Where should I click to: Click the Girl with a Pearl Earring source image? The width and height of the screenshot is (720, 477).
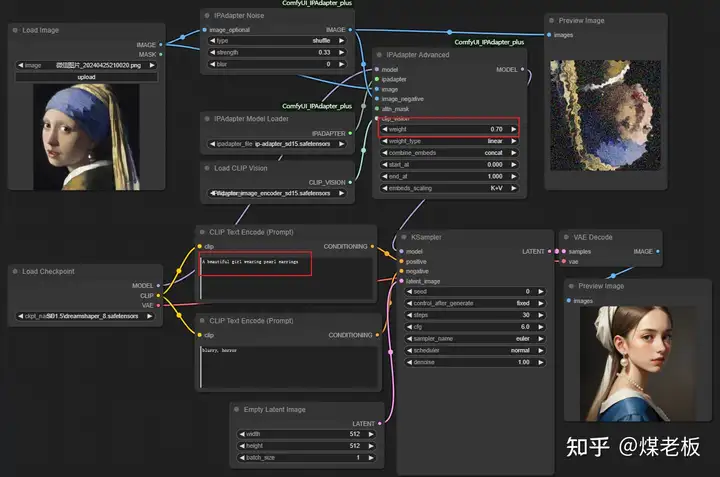(86, 137)
